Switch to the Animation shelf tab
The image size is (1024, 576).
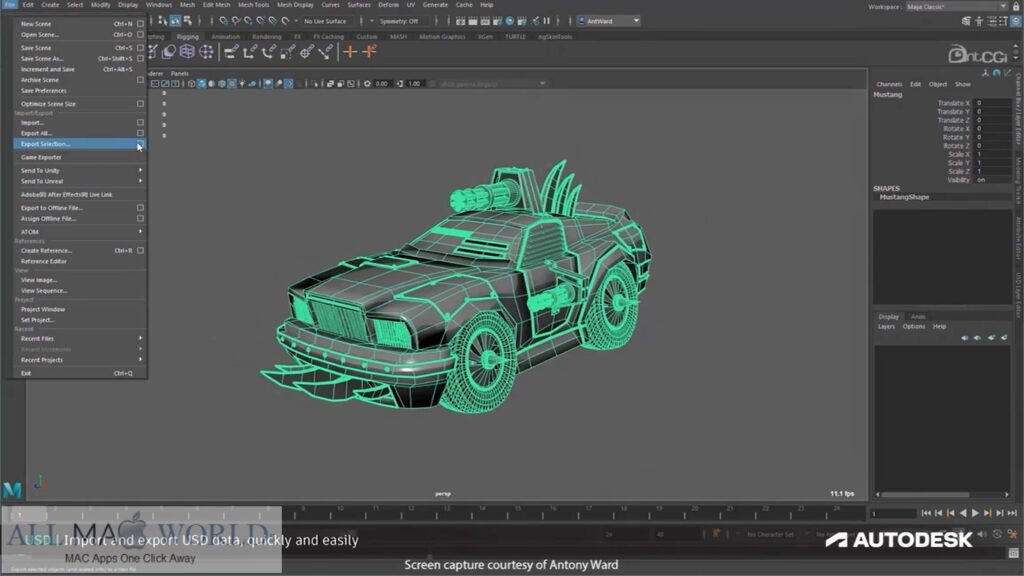(x=225, y=36)
